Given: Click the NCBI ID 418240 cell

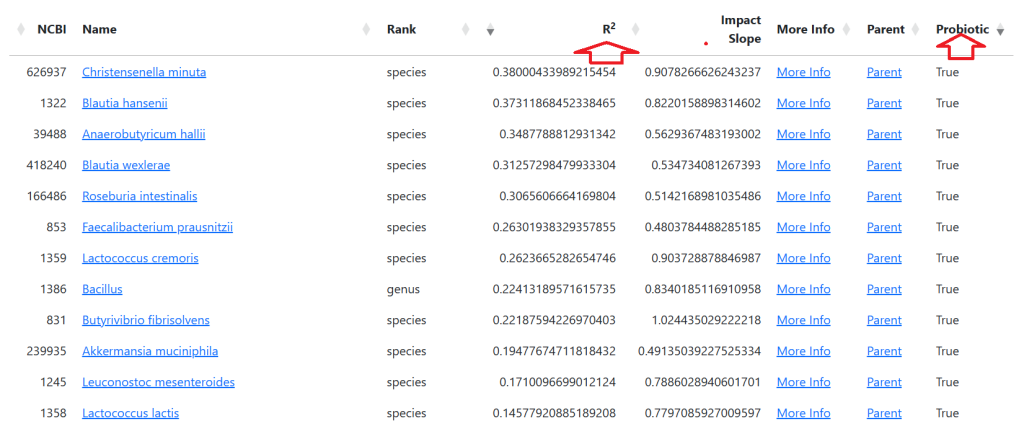Looking at the screenshot, I should click(46, 165).
